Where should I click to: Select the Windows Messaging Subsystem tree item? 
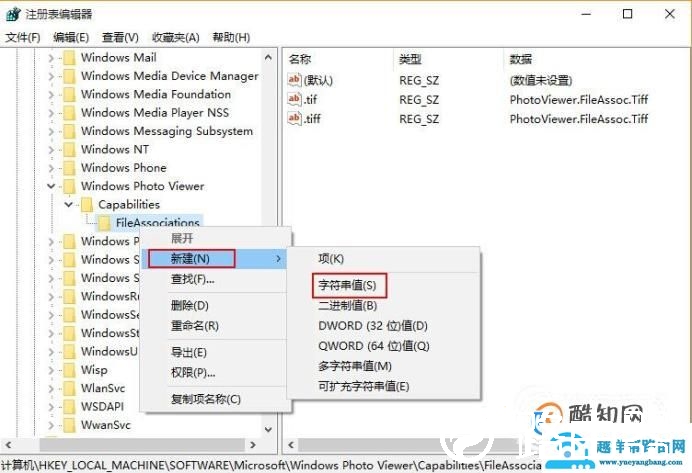(x=167, y=131)
